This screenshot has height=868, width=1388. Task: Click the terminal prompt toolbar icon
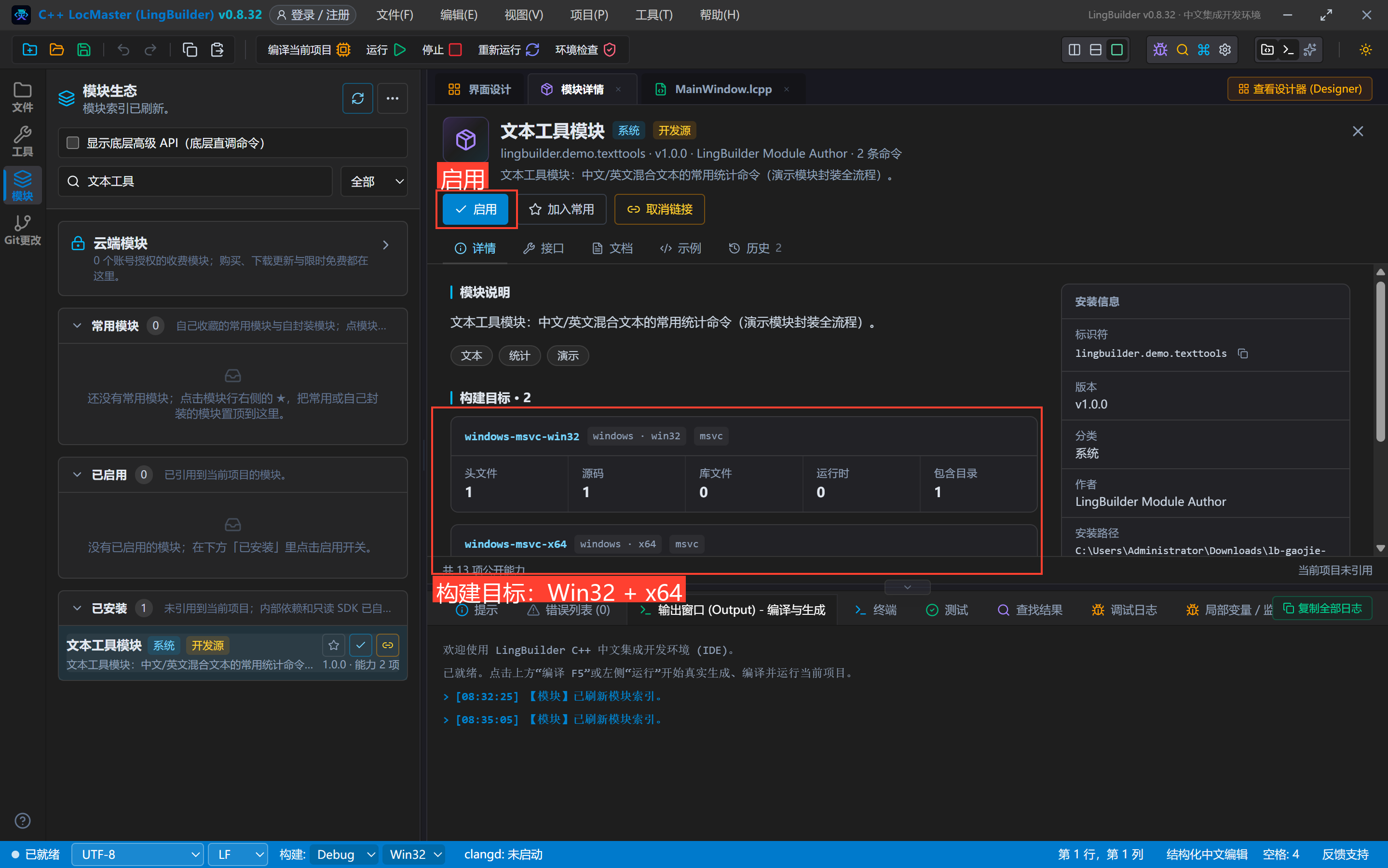tap(1288, 49)
